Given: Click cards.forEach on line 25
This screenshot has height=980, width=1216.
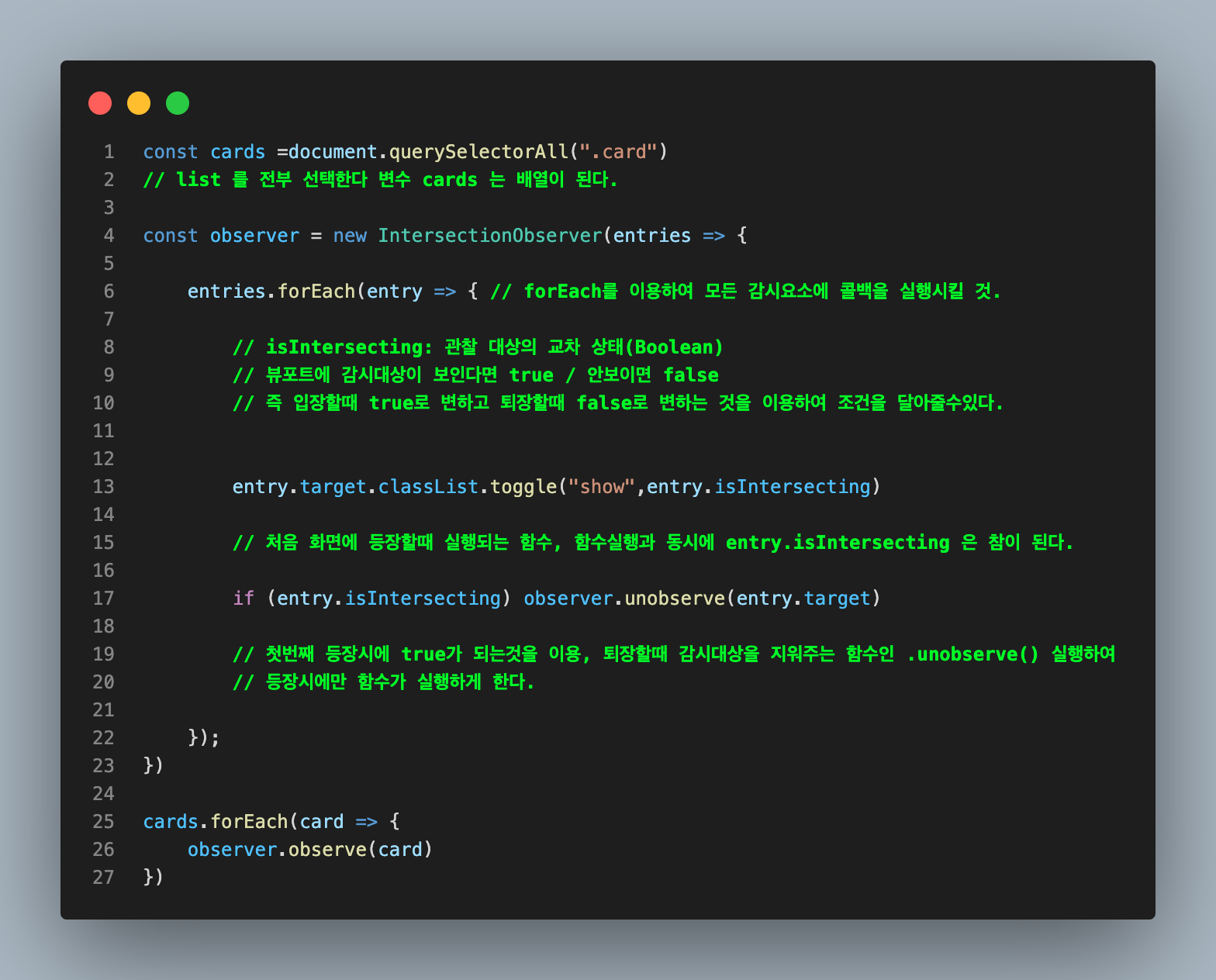Looking at the screenshot, I should (215, 822).
